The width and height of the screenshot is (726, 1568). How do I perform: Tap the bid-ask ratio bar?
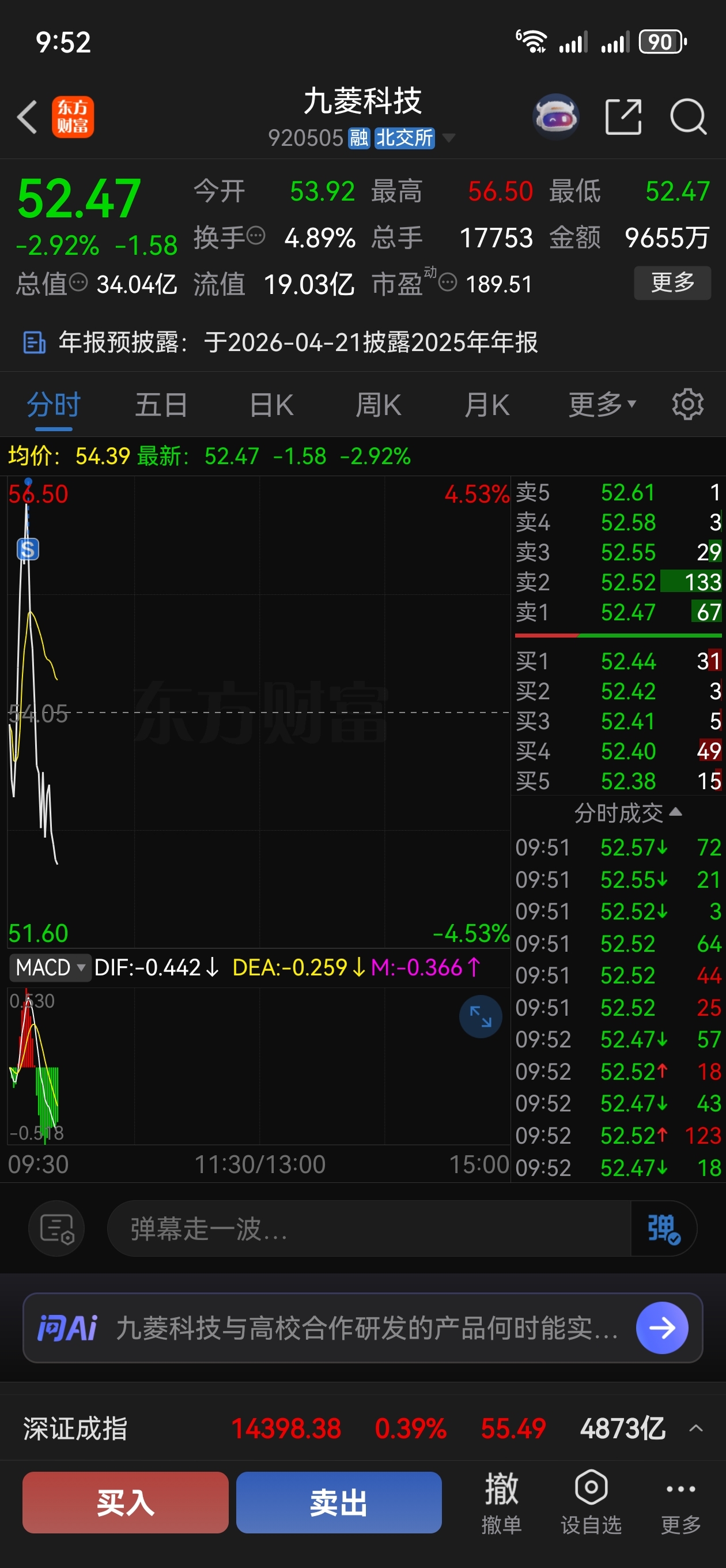point(618,635)
